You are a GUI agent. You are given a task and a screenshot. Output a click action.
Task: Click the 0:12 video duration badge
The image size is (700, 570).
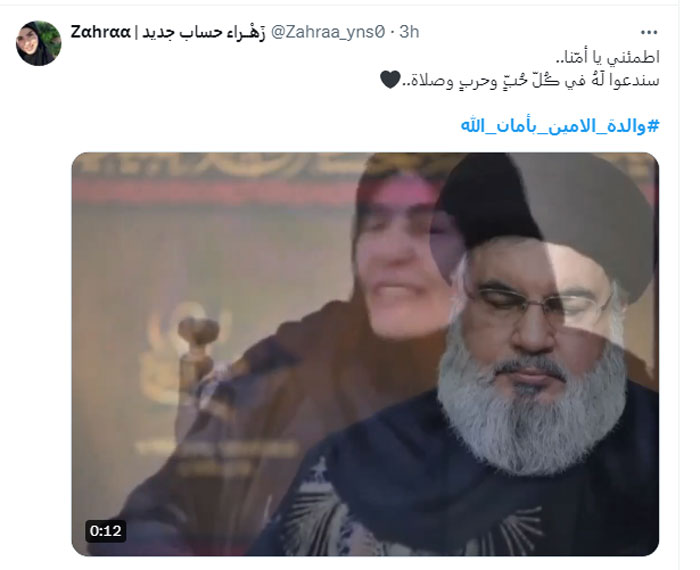(106, 531)
